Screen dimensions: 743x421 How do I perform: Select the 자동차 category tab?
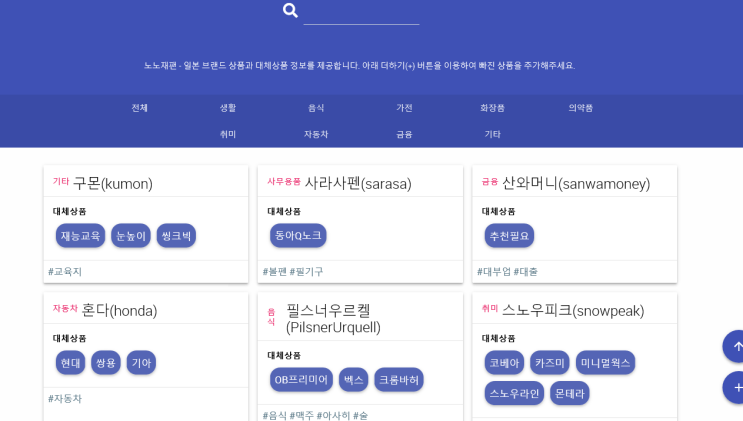(x=316, y=134)
